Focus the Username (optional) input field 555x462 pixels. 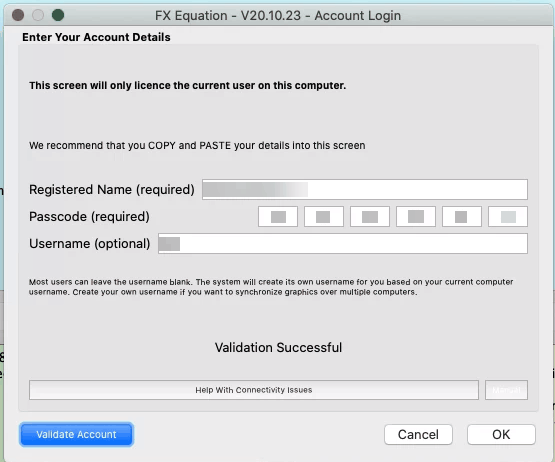pyautogui.click(x=343, y=244)
